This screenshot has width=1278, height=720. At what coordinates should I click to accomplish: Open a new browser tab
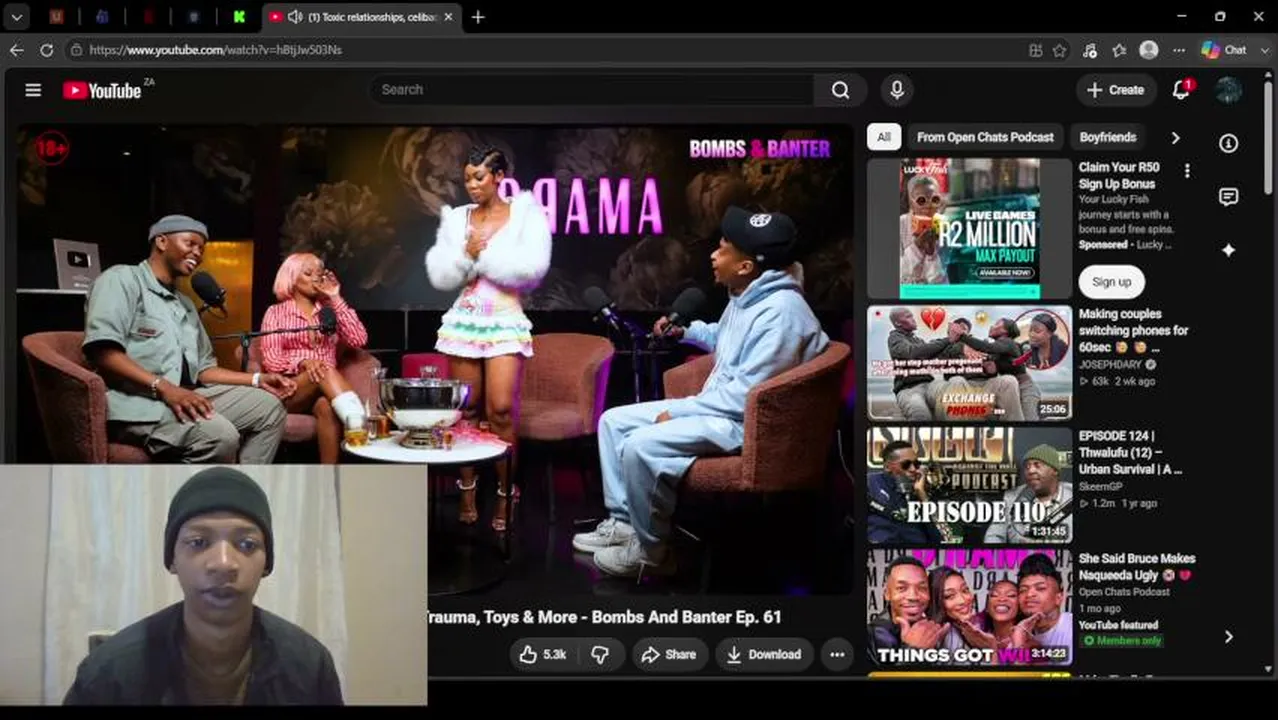[x=478, y=17]
